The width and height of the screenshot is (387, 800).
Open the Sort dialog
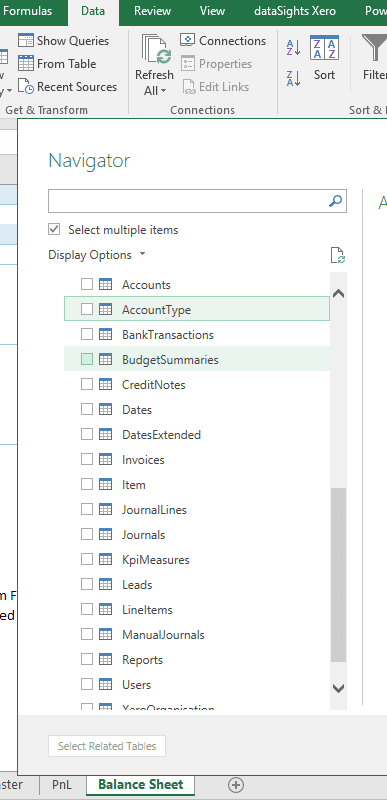point(324,58)
